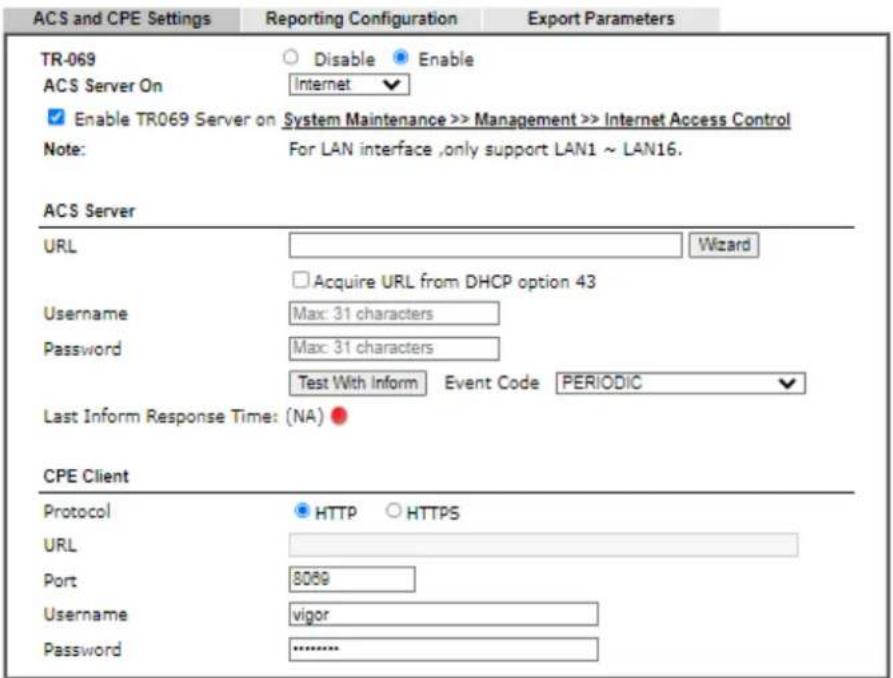This screenshot has height=678, width=893.
Task: Follow the Internet Access Control link
Action: (x=536, y=120)
